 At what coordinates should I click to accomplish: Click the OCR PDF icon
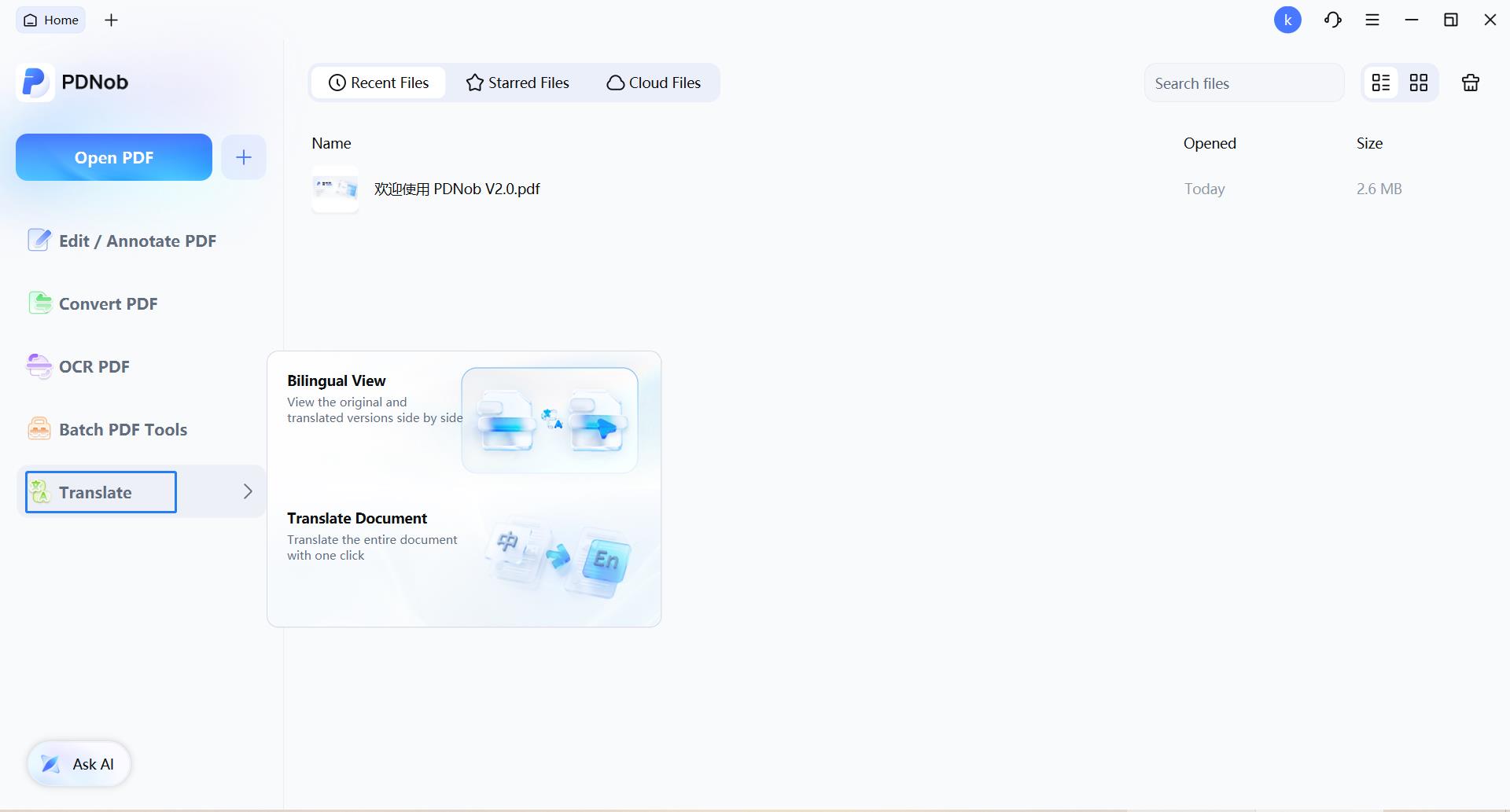[x=39, y=366]
